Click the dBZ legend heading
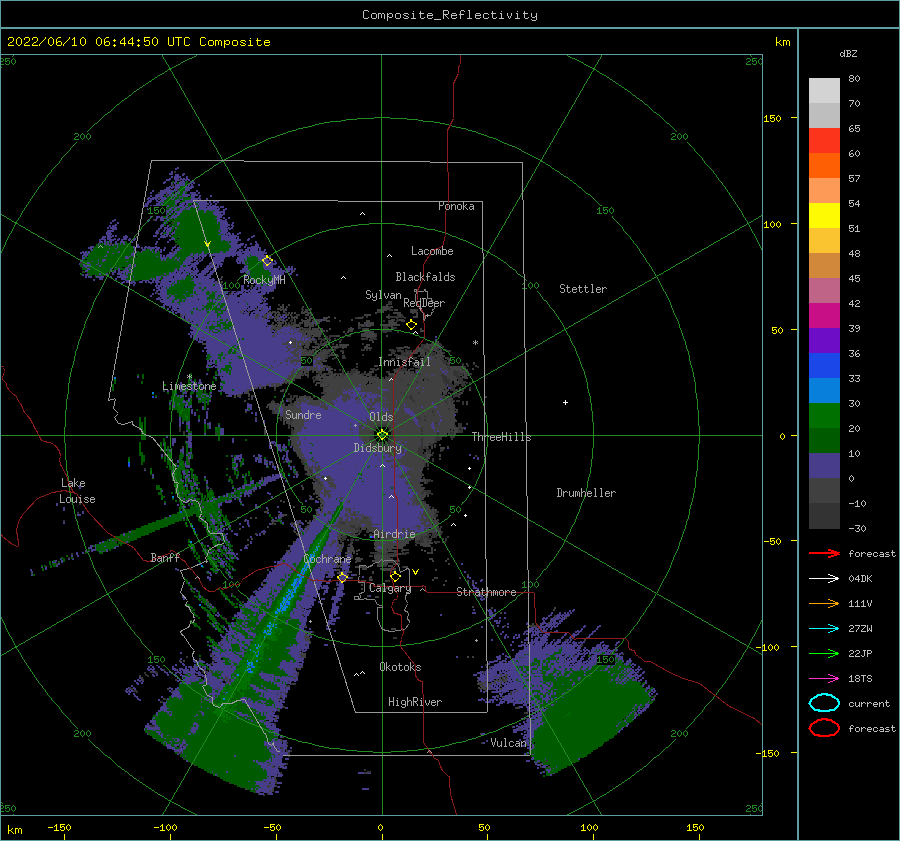This screenshot has width=900, height=841. (848, 53)
